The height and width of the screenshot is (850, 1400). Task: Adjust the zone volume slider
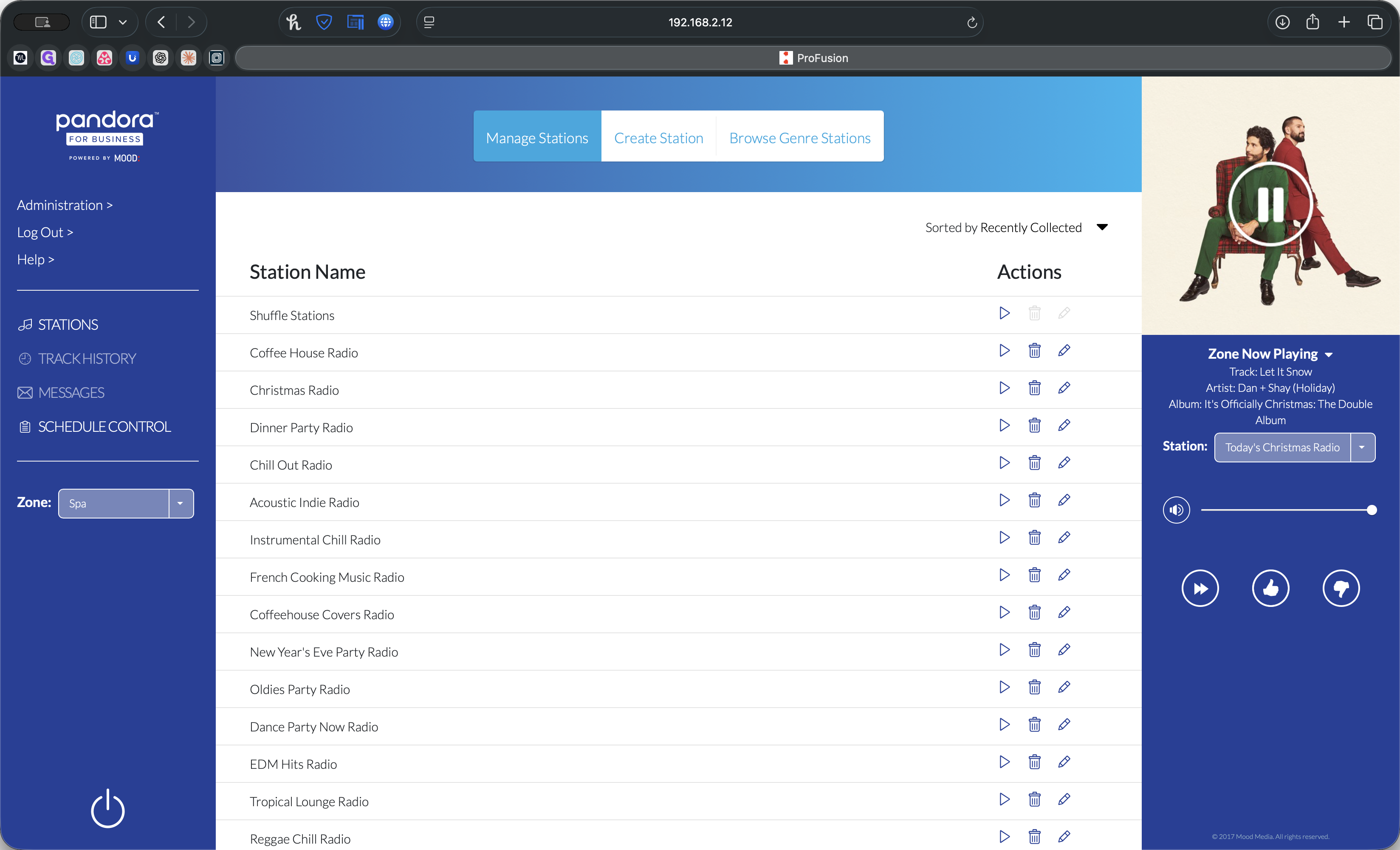tap(1289, 510)
